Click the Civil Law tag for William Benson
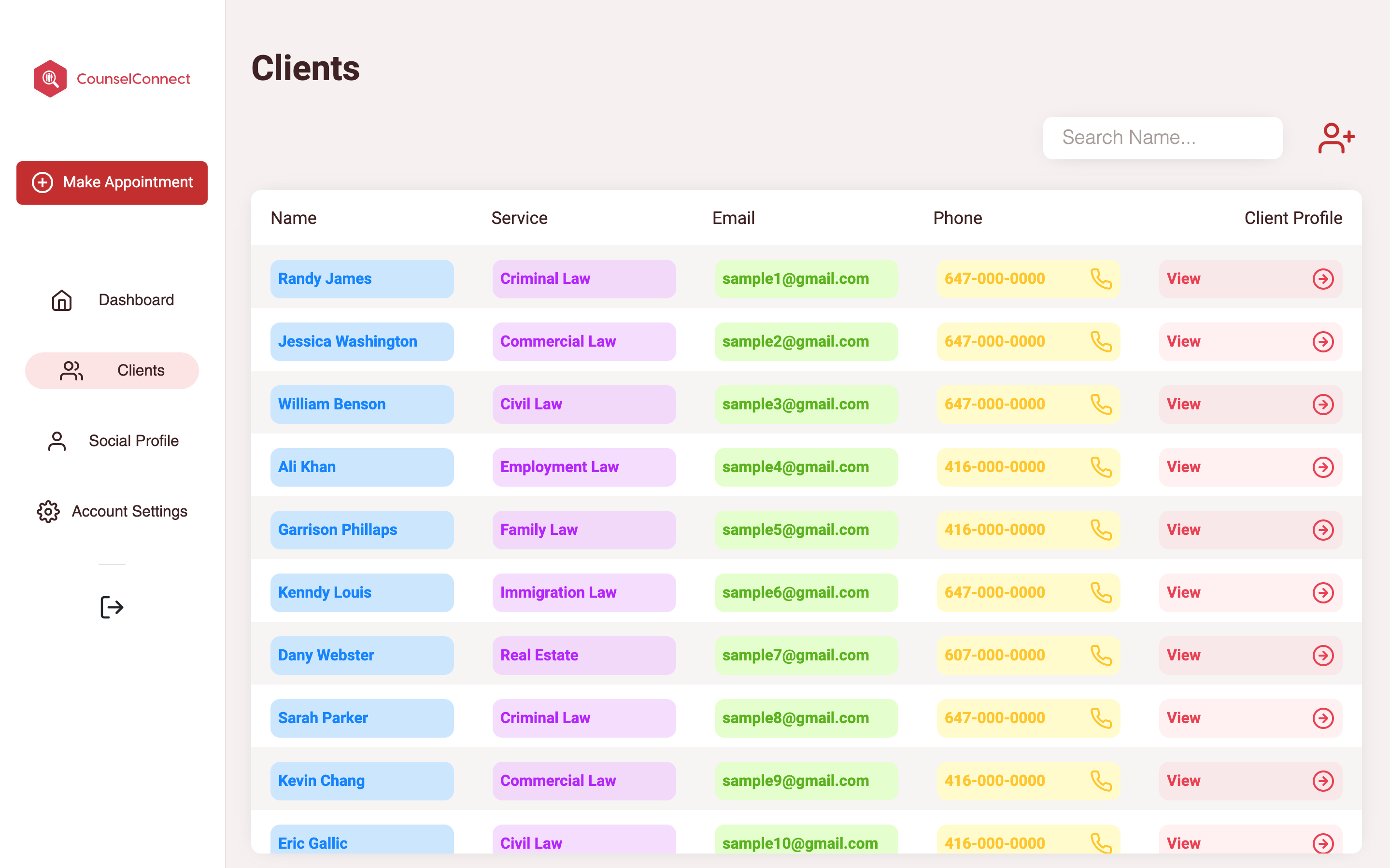The image size is (1390, 868). pyautogui.click(x=584, y=404)
